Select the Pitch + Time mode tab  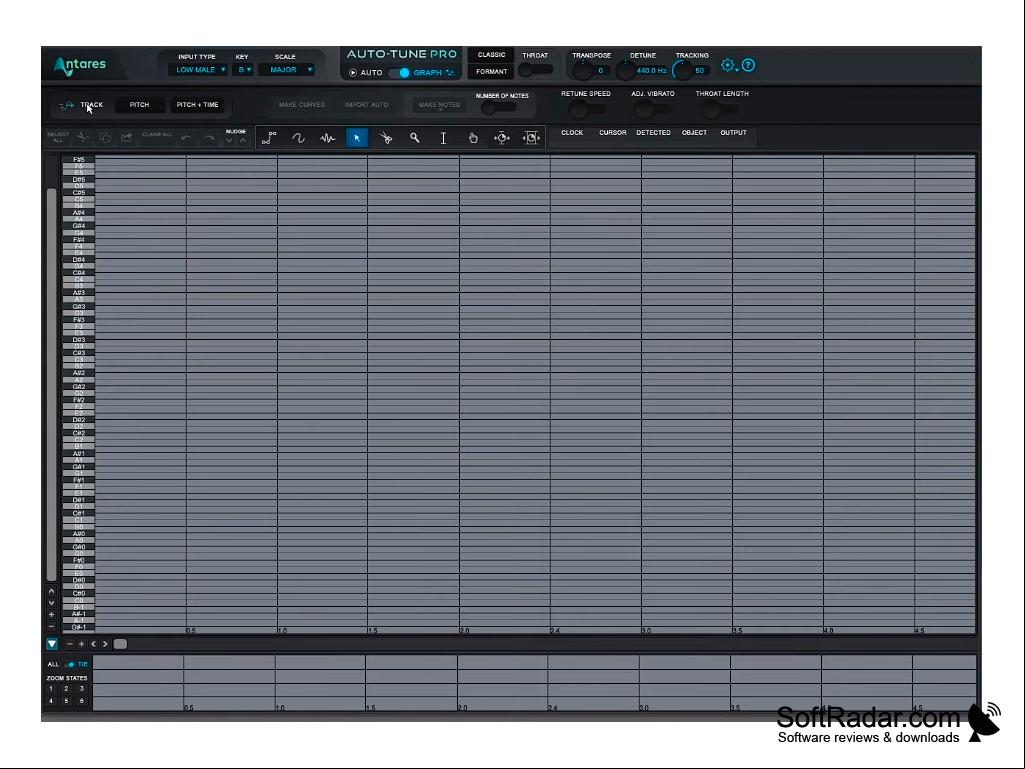pos(197,105)
